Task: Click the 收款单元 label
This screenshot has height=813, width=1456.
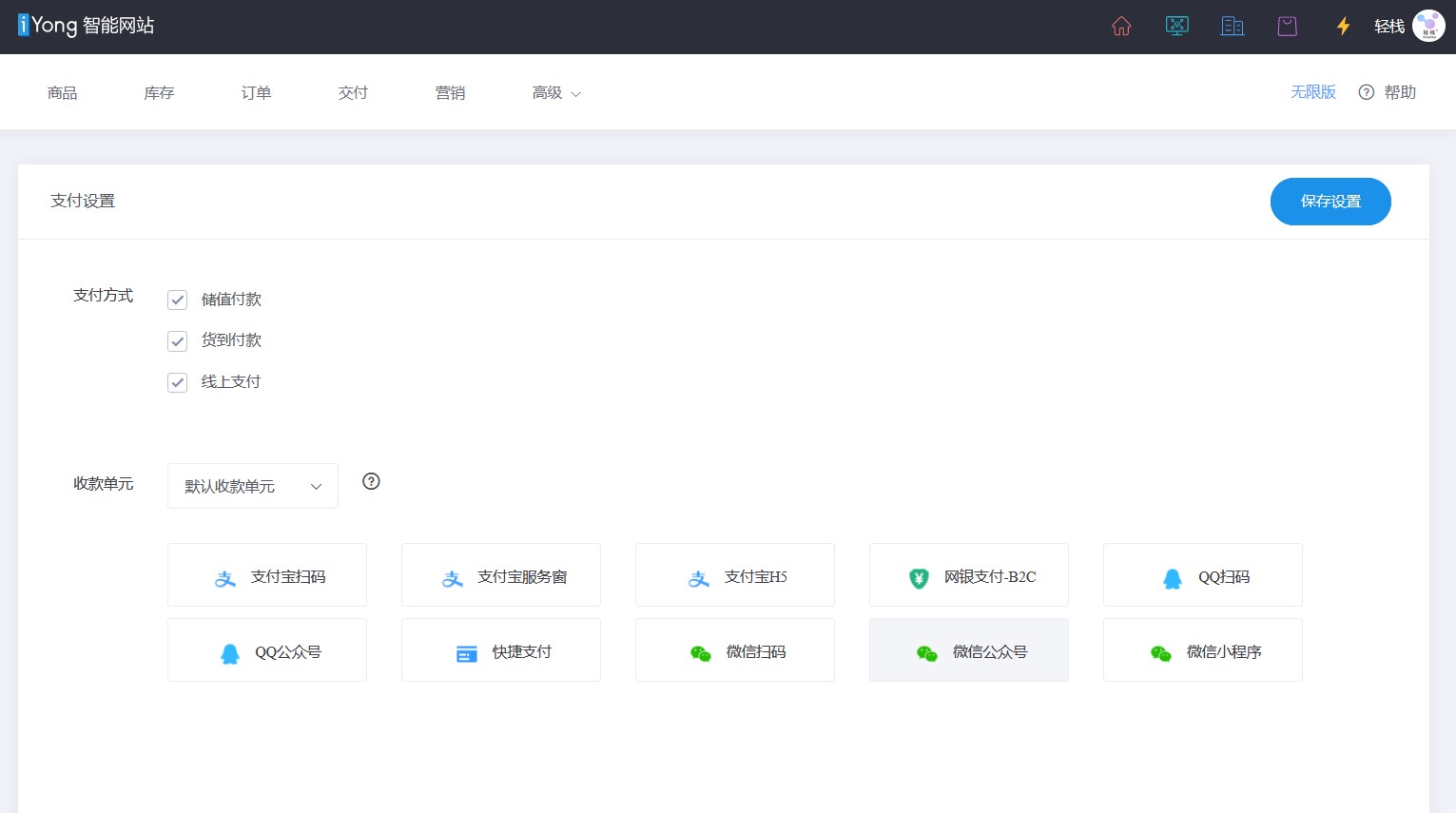Action: (104, 484)
